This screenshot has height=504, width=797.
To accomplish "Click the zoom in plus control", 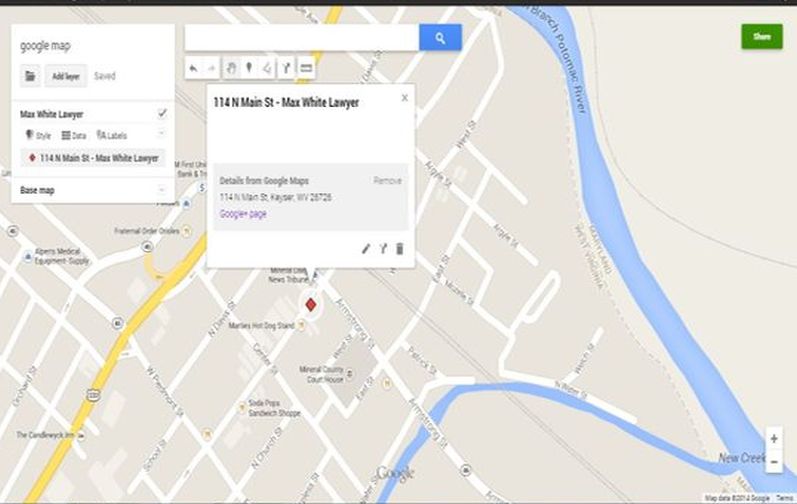I will pyautogui.click(x=774, y=439).
